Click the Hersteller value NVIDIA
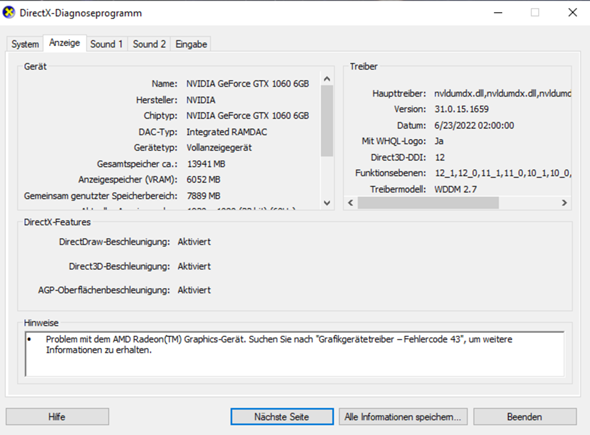Screen dimensions: 590x435 (201, 100)
